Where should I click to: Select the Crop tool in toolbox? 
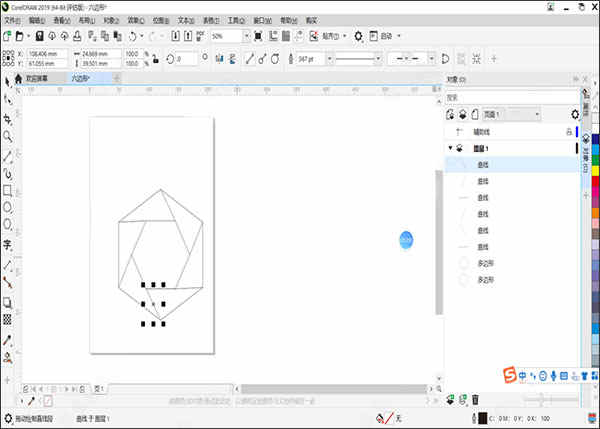point(7,118)
